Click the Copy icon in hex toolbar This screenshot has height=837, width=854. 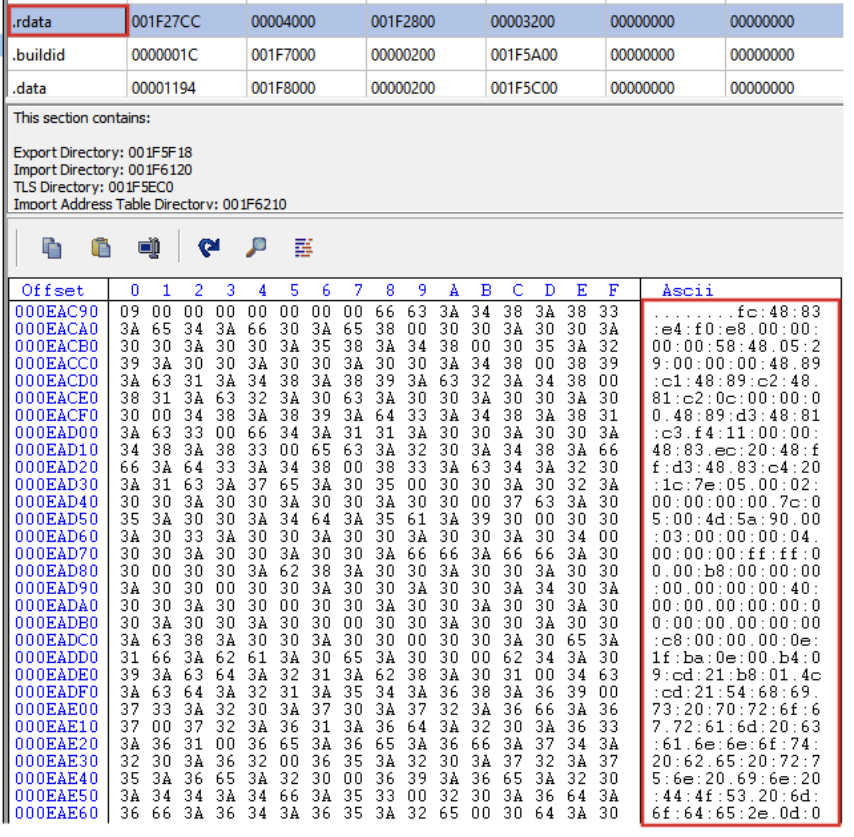tap(52, 248)
